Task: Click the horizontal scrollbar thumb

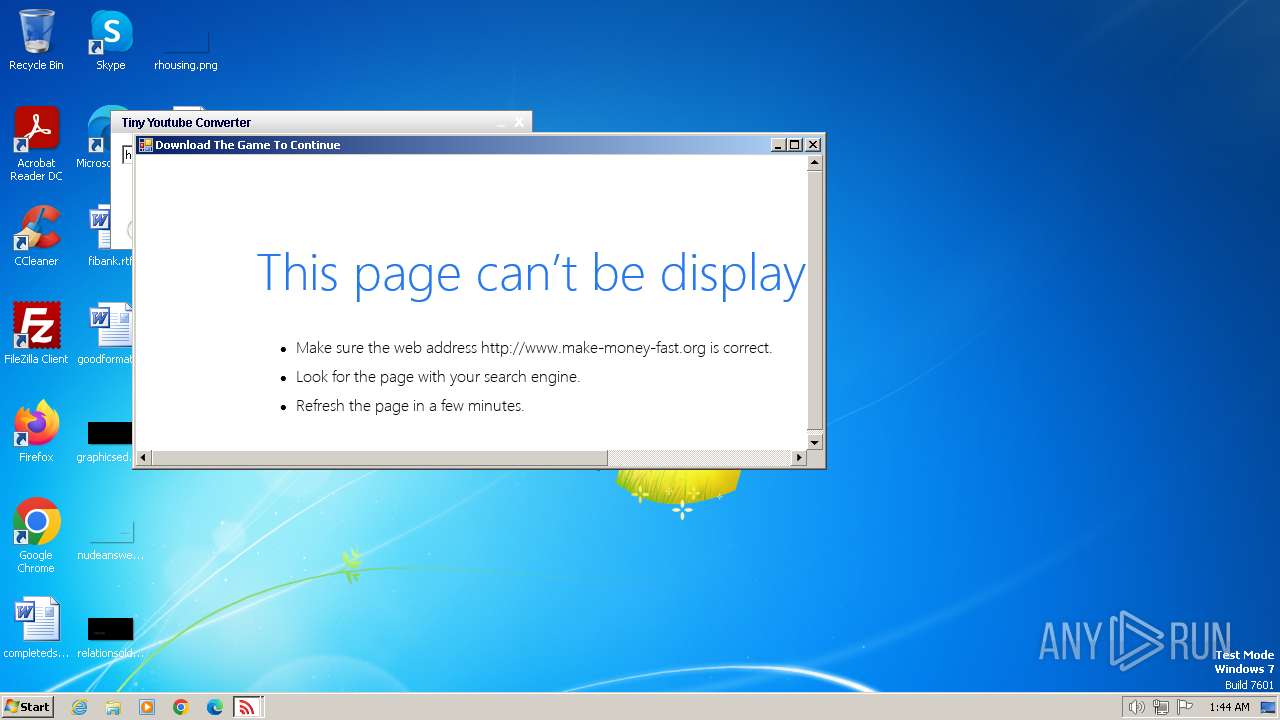Action: point(378,458)
